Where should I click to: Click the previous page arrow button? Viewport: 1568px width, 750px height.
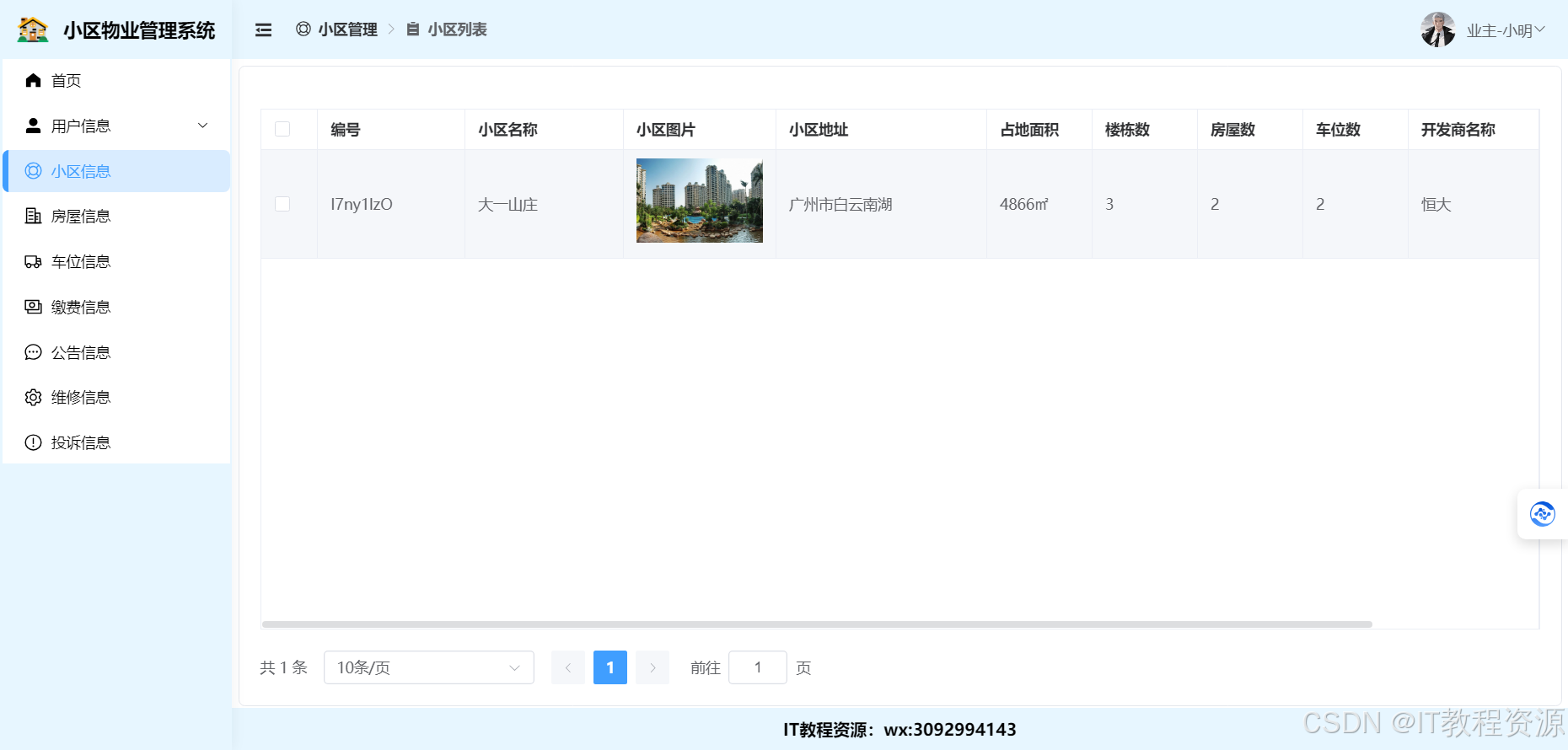click(568, 667)
